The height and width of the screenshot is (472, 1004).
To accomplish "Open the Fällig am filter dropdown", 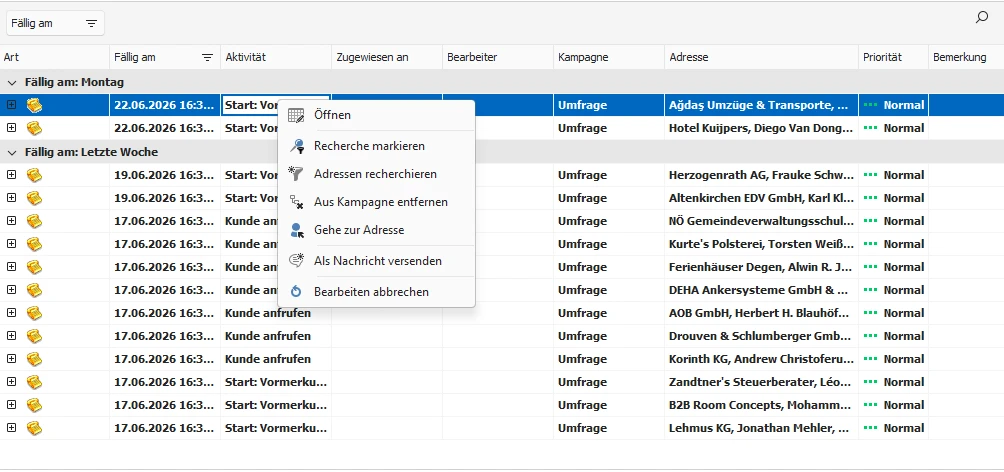I will coord(55,24).
